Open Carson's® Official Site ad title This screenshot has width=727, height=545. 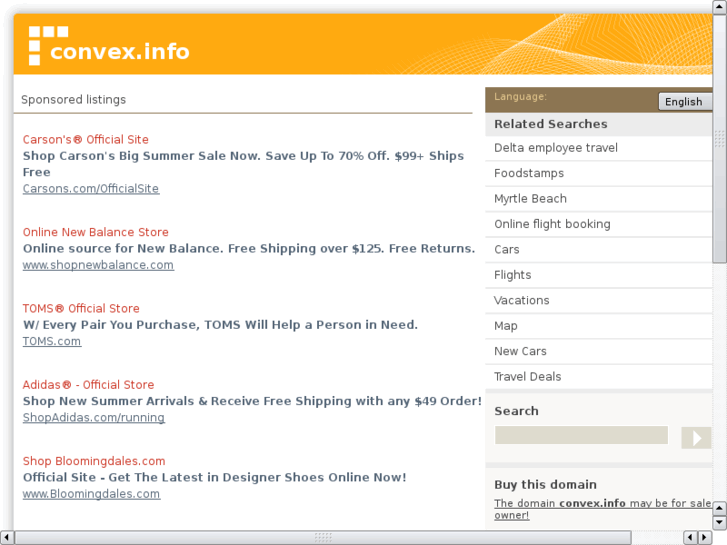[x=85, y=140]
